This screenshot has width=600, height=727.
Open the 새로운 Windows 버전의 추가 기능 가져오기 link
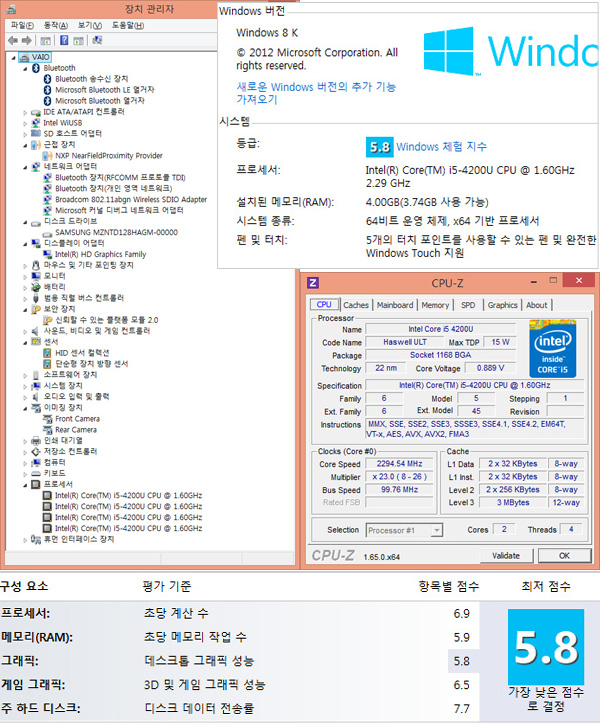316,93
